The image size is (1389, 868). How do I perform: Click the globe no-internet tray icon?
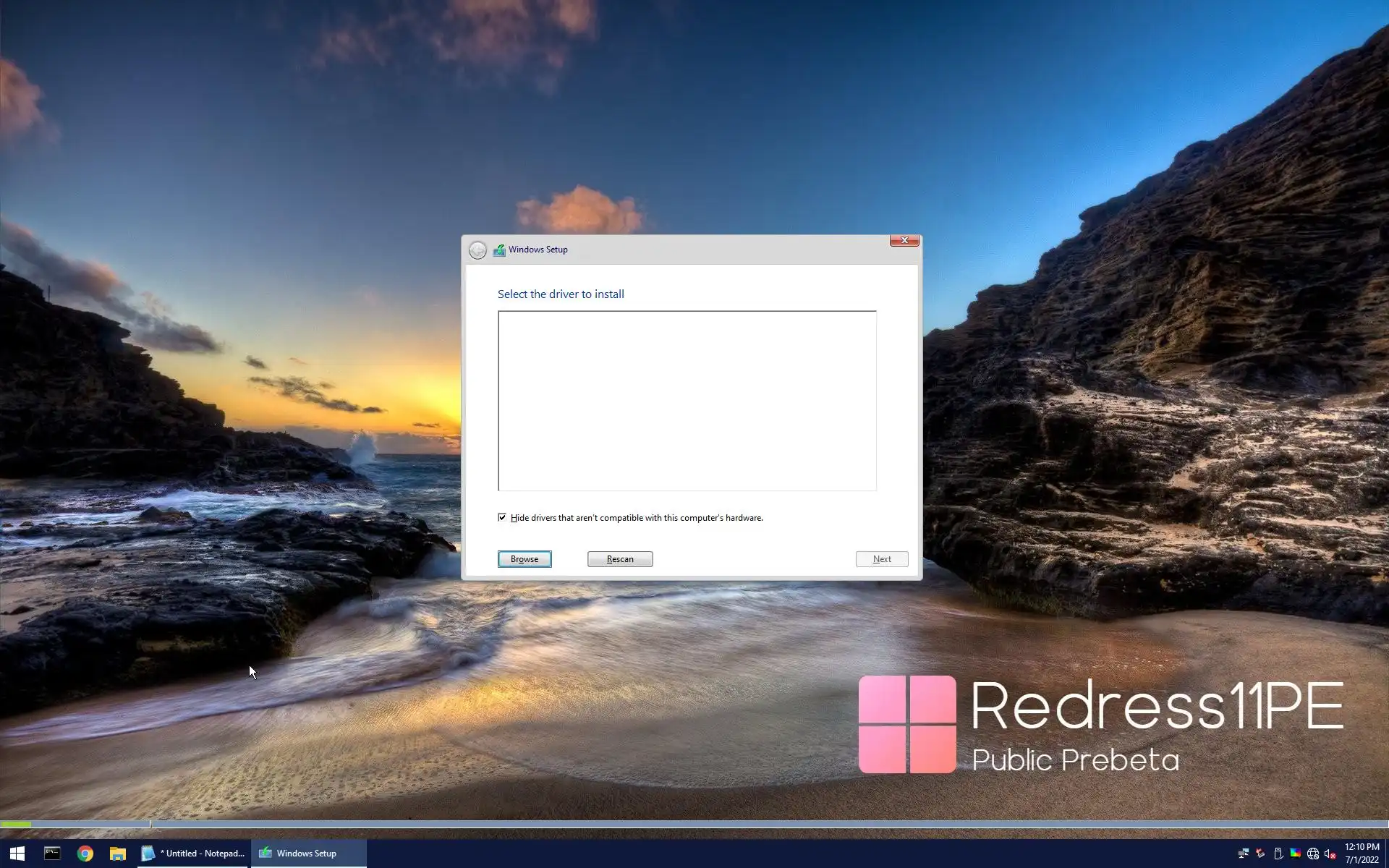pyautogui.click(x=1312, y=854)
